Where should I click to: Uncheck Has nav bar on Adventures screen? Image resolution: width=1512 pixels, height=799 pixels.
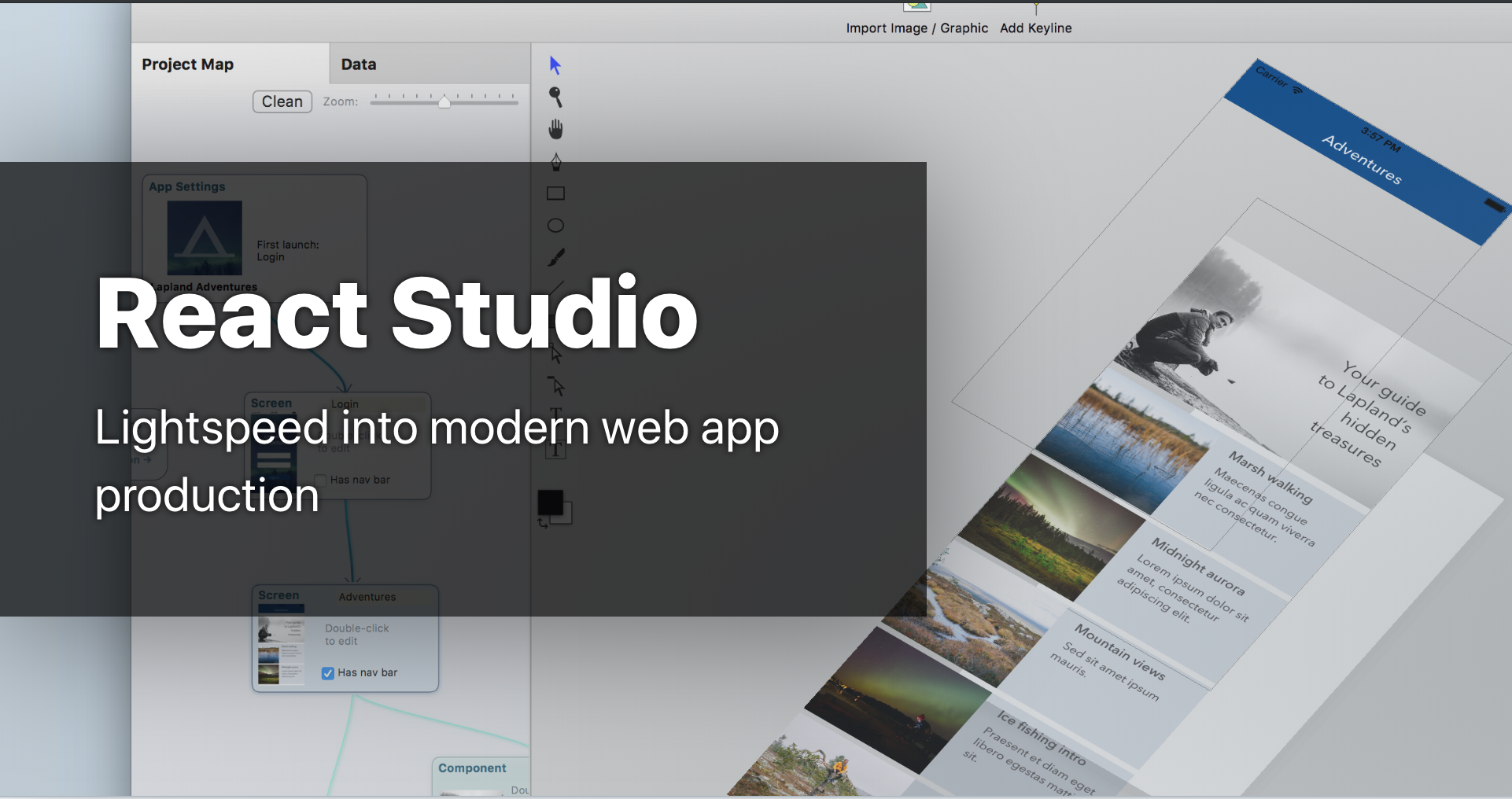(x=328, y=673)
